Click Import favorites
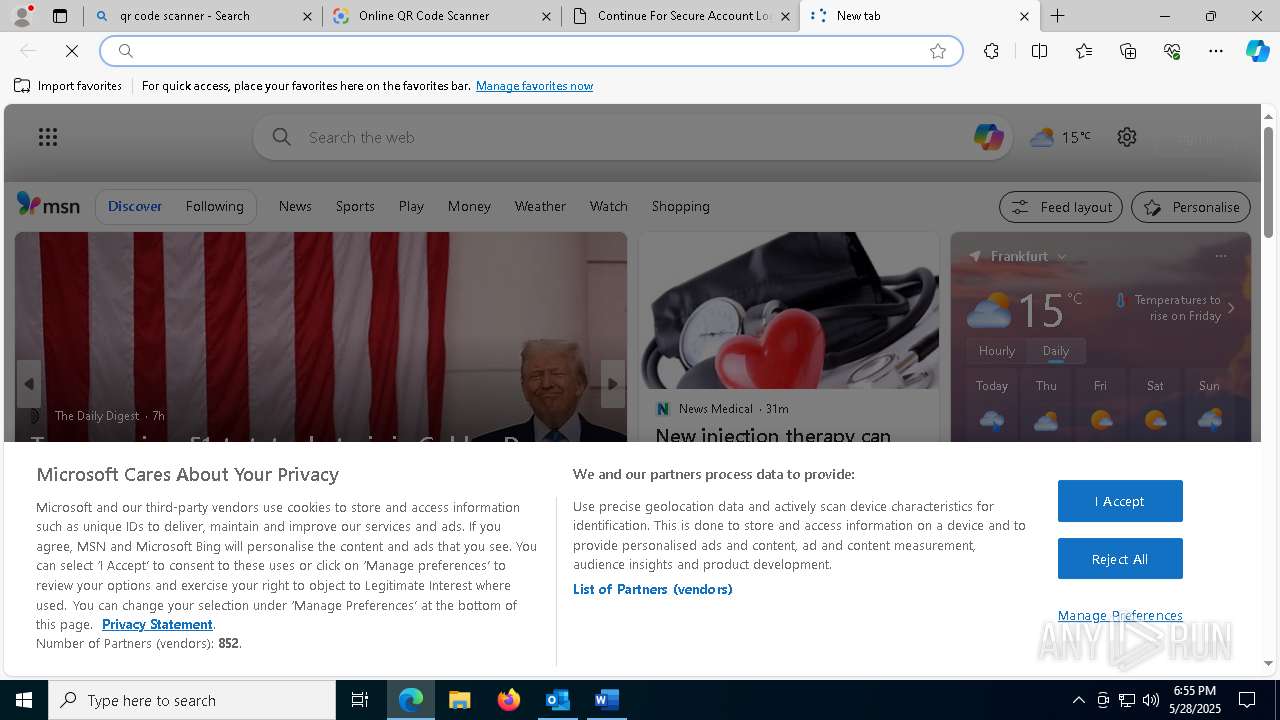The height and width of the screenshot is (720, 1280). pos(68,86)
